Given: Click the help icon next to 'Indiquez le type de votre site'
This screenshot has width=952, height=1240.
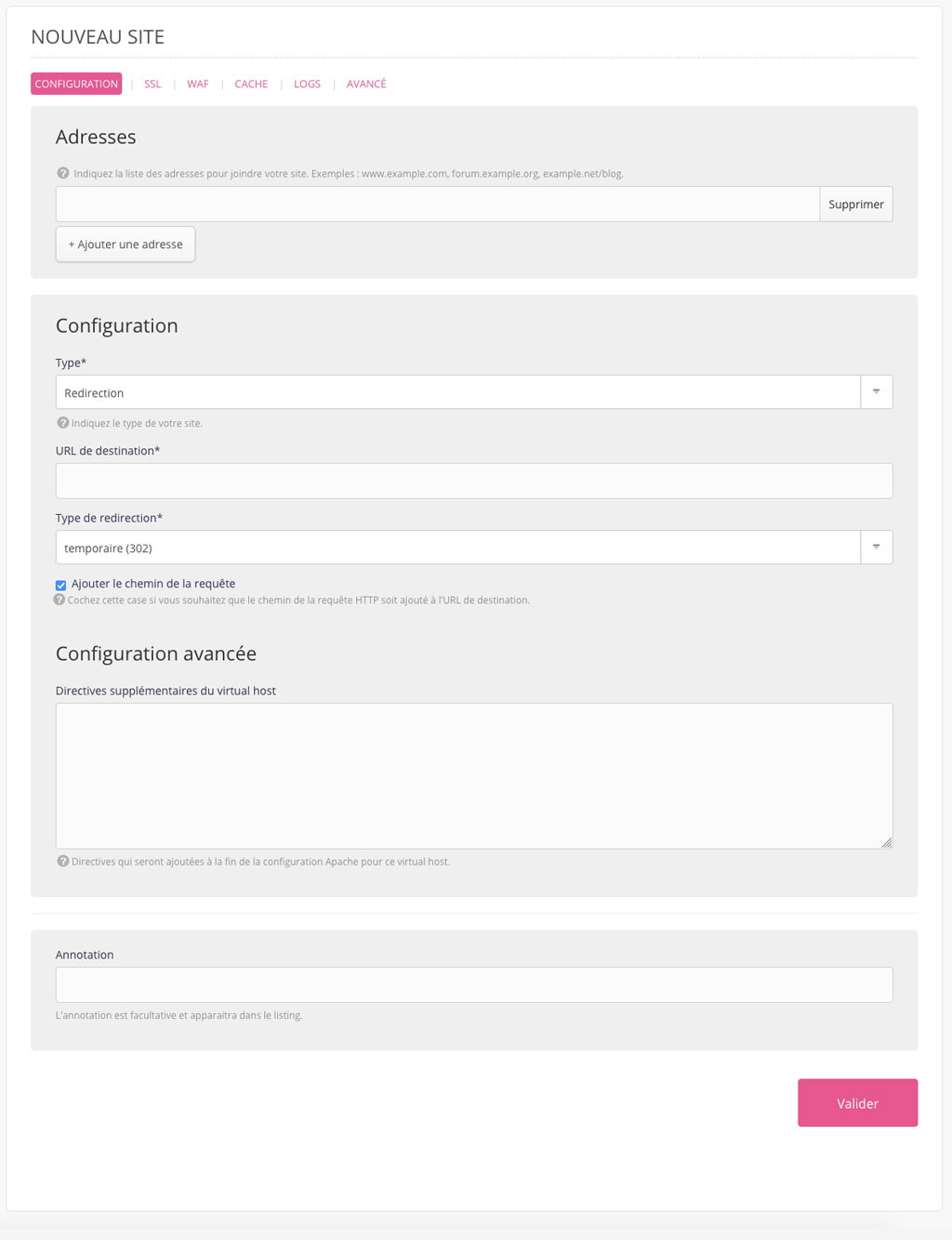Looking at the screenshot, I should pos(63,423).
